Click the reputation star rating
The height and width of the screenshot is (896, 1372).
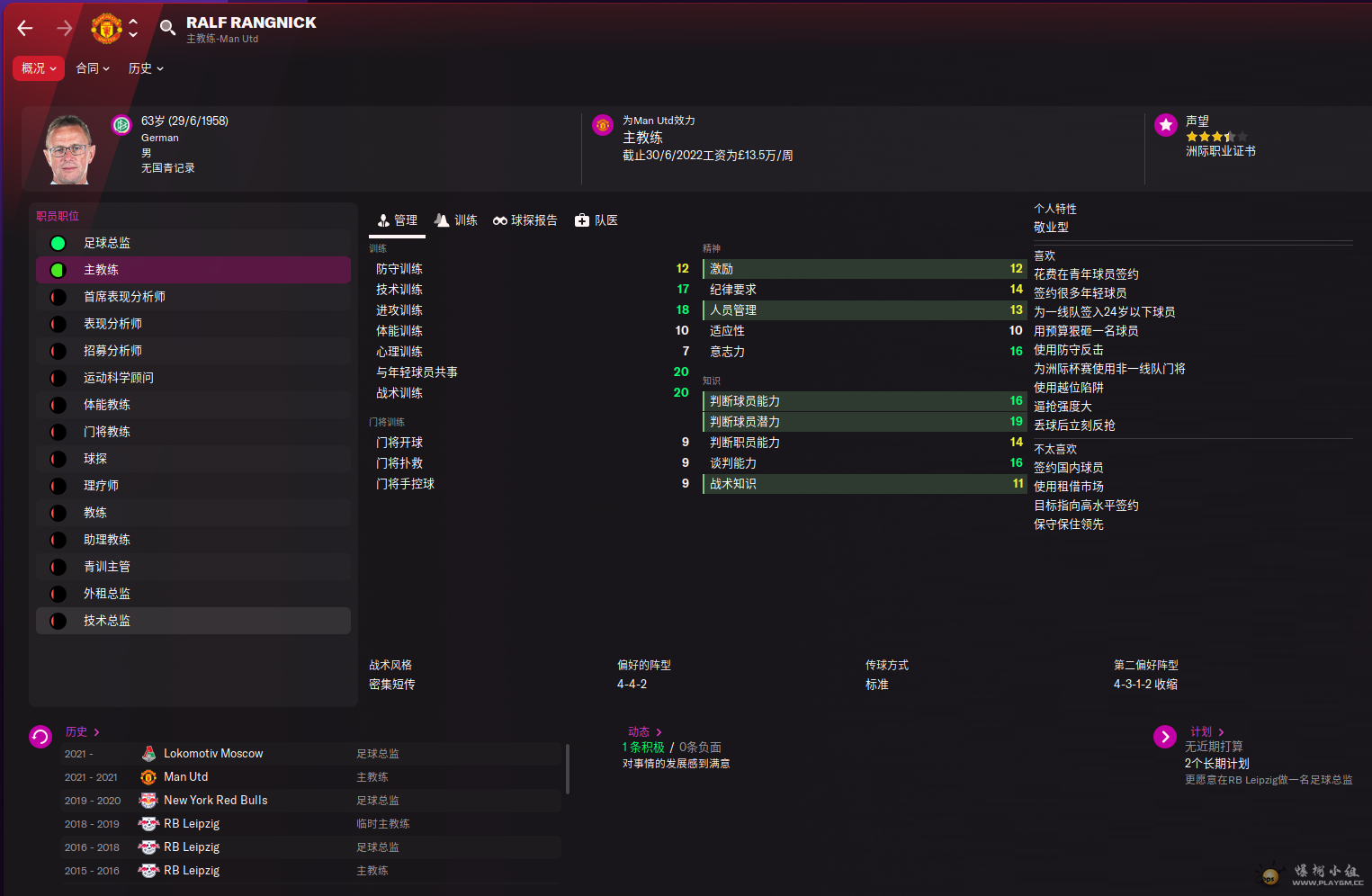click(x=1216, y=137)
